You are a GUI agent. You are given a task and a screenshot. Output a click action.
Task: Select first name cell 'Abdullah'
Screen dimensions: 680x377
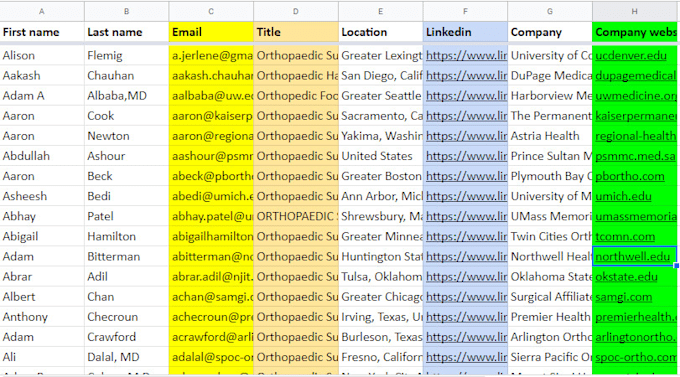coord(42,156)
